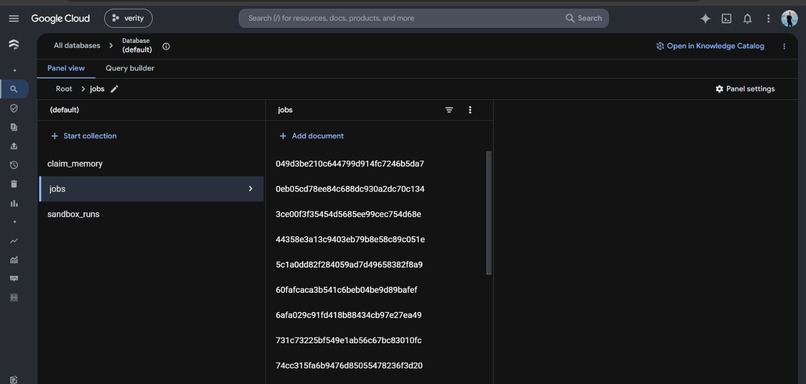Select Firestore Studio magnifier icon in sidebar

[14, 89]
